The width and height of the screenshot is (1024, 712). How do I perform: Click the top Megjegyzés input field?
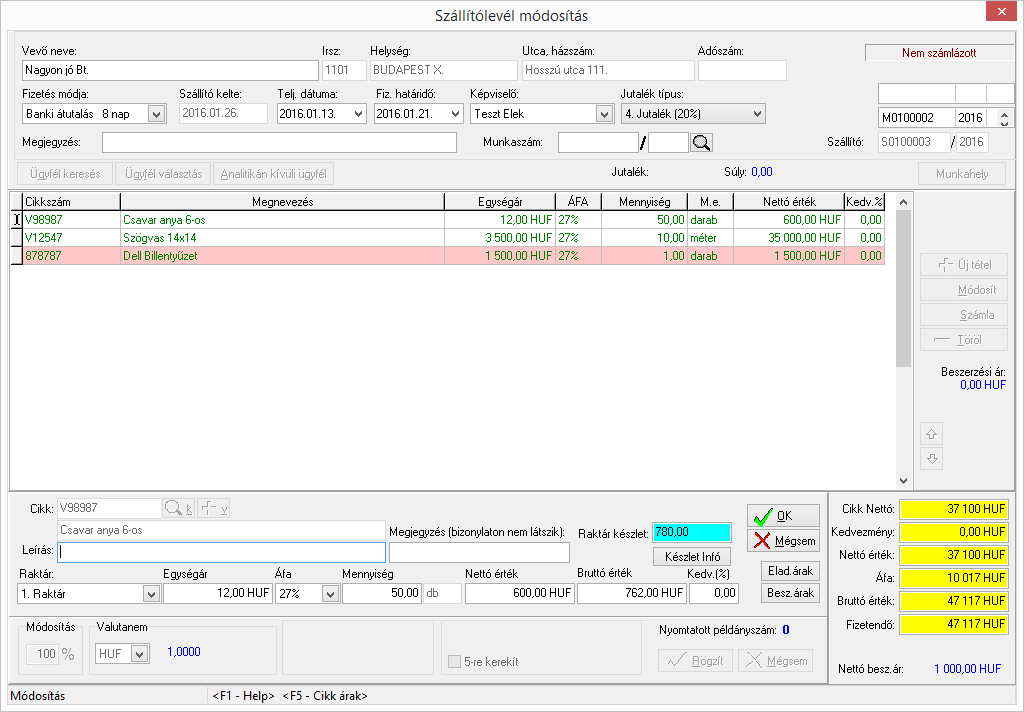[x=279, y=142]
